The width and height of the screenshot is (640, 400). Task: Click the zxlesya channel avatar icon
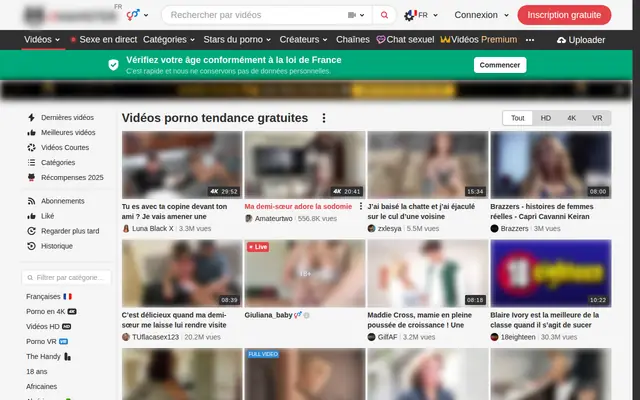371,229
